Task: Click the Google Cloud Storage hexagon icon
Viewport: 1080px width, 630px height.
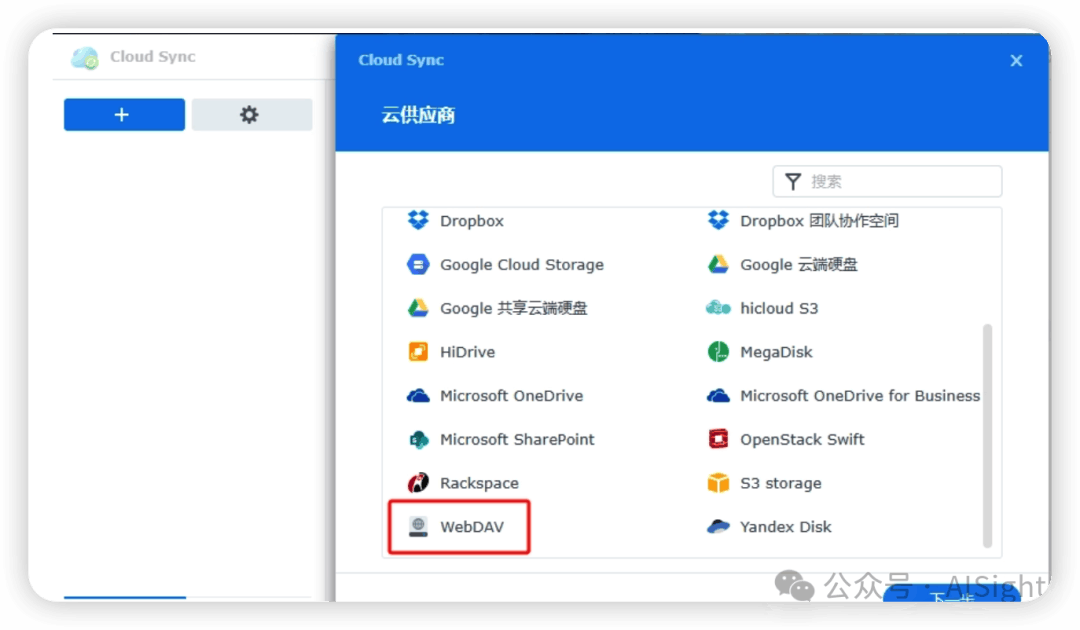Action: click(x=418, y=264)
